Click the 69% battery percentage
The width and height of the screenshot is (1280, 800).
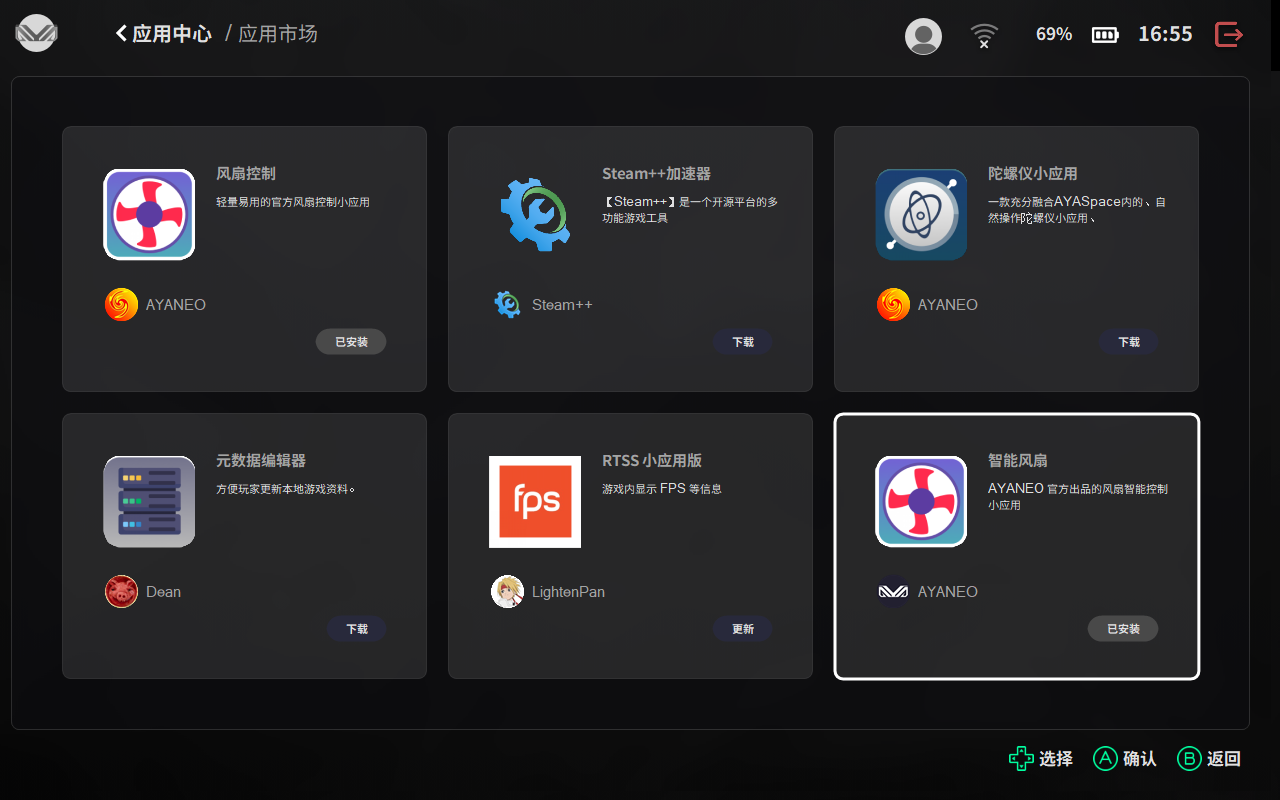[x=1054, y=34]
